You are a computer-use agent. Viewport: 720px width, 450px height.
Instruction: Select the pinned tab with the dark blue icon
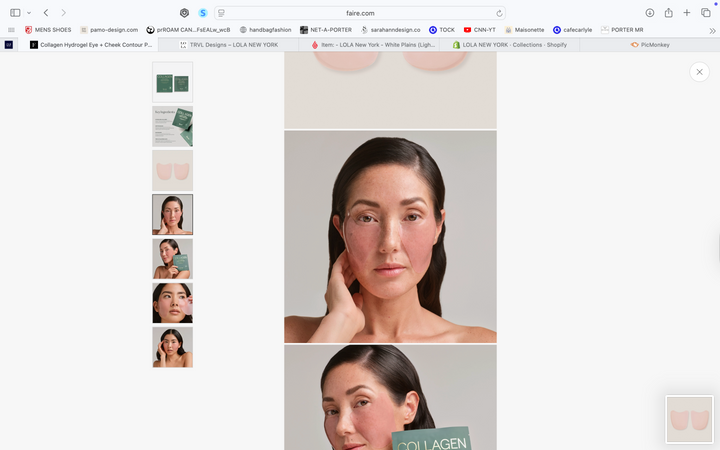pyautogui.click(x=9, y=45)
